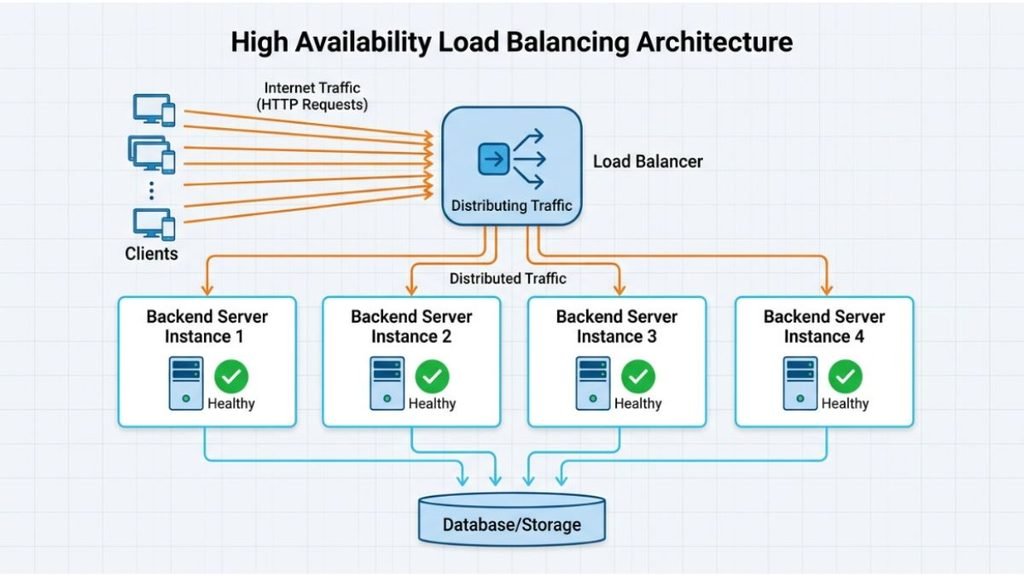Select the Load Balancer box
This screenshot has height=576, width=1024.
[512, 167]
